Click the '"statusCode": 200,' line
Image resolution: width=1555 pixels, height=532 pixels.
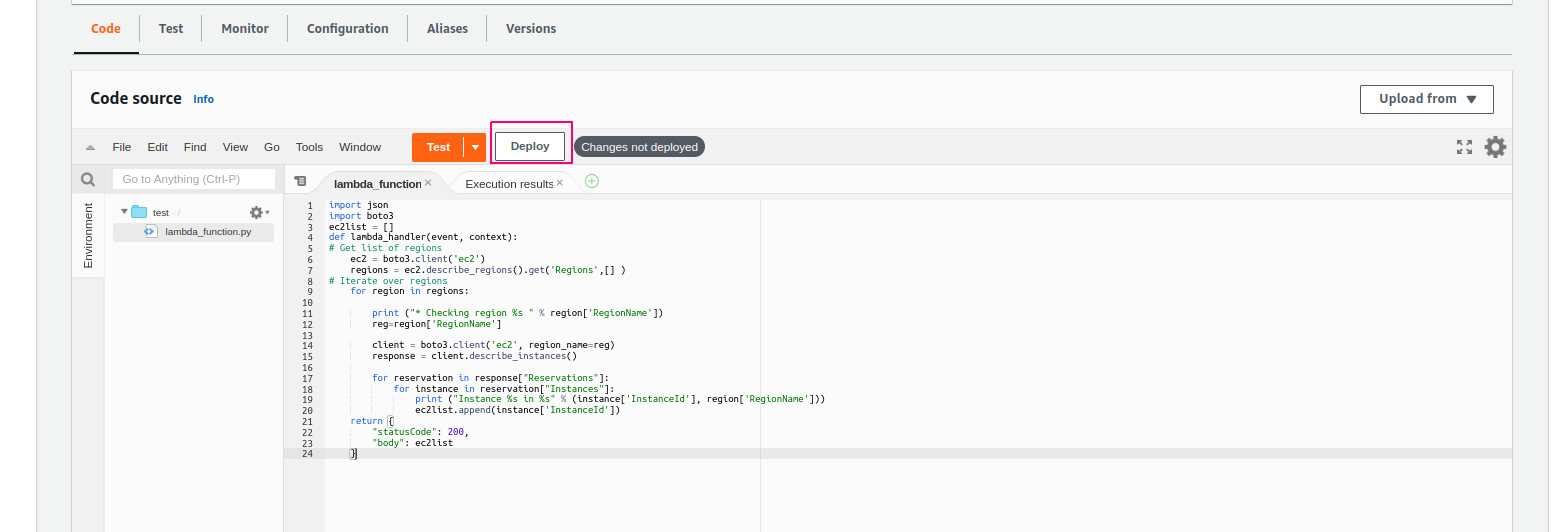coord(420,432)
